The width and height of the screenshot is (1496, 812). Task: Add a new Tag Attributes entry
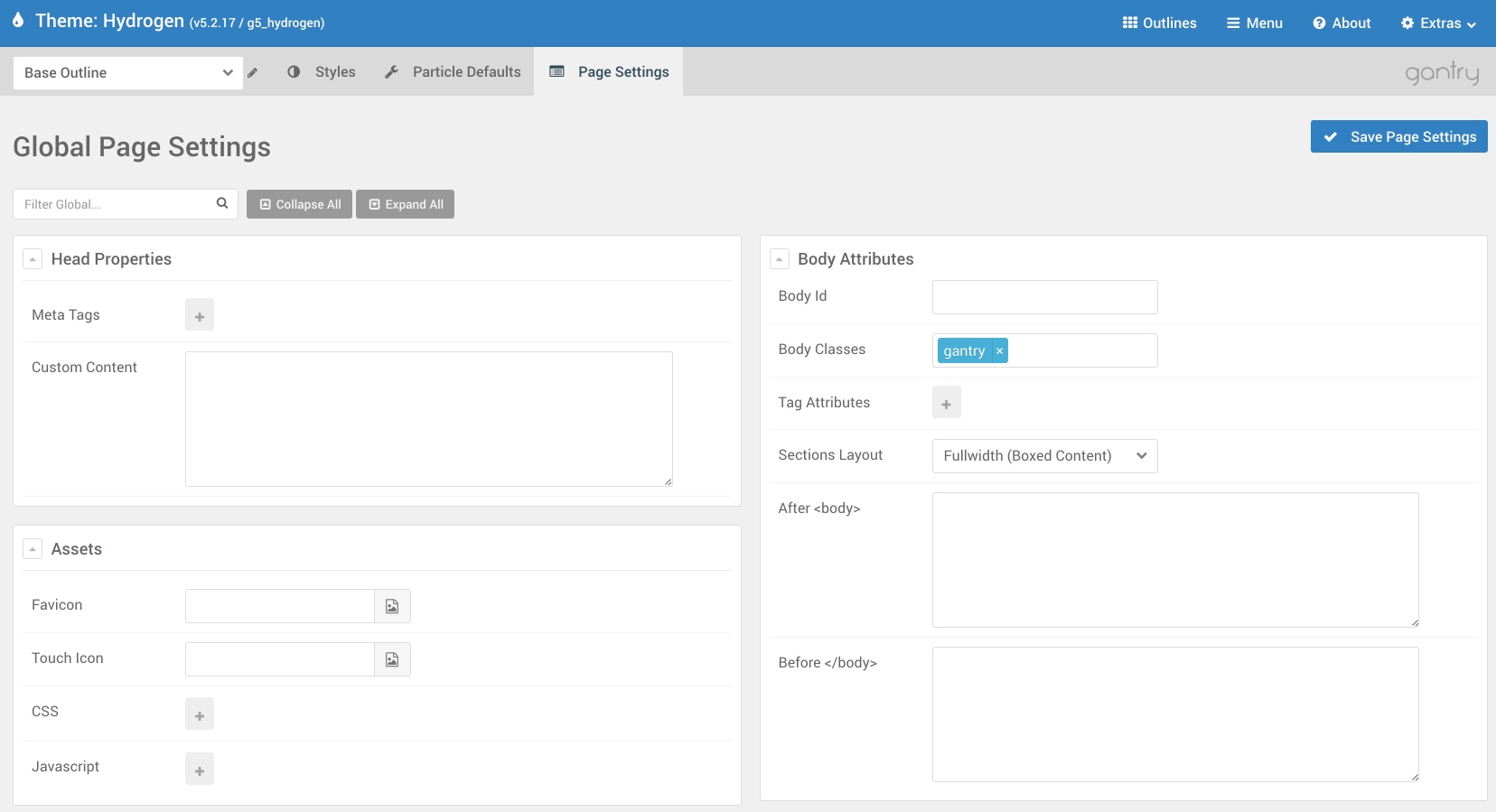[946, 403]
